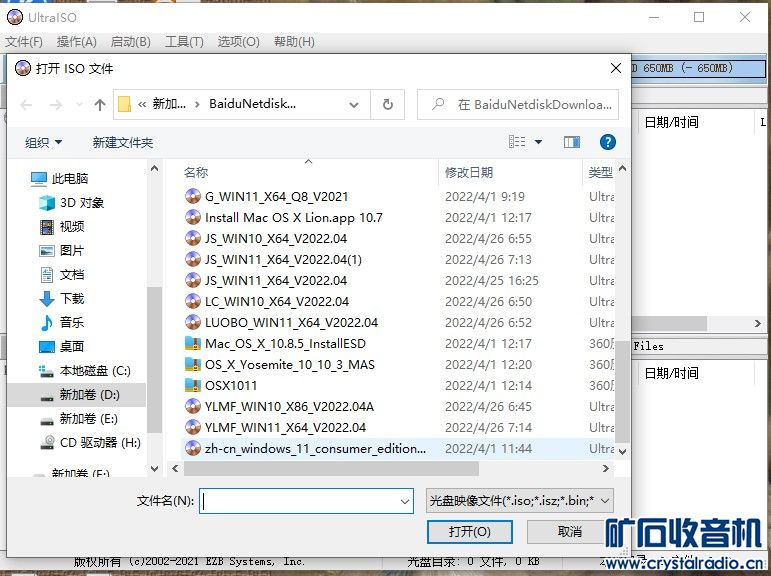Viewport: 771px width, 576px height.
Task: Click the 打开(O) button
Action: coord(470,532)
